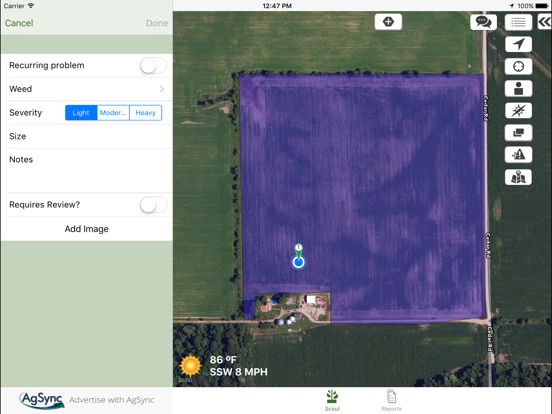The height and width of the screenshot is (414, 552).
Task: Tap the Add Image button
Action: [x=87, y=229]
